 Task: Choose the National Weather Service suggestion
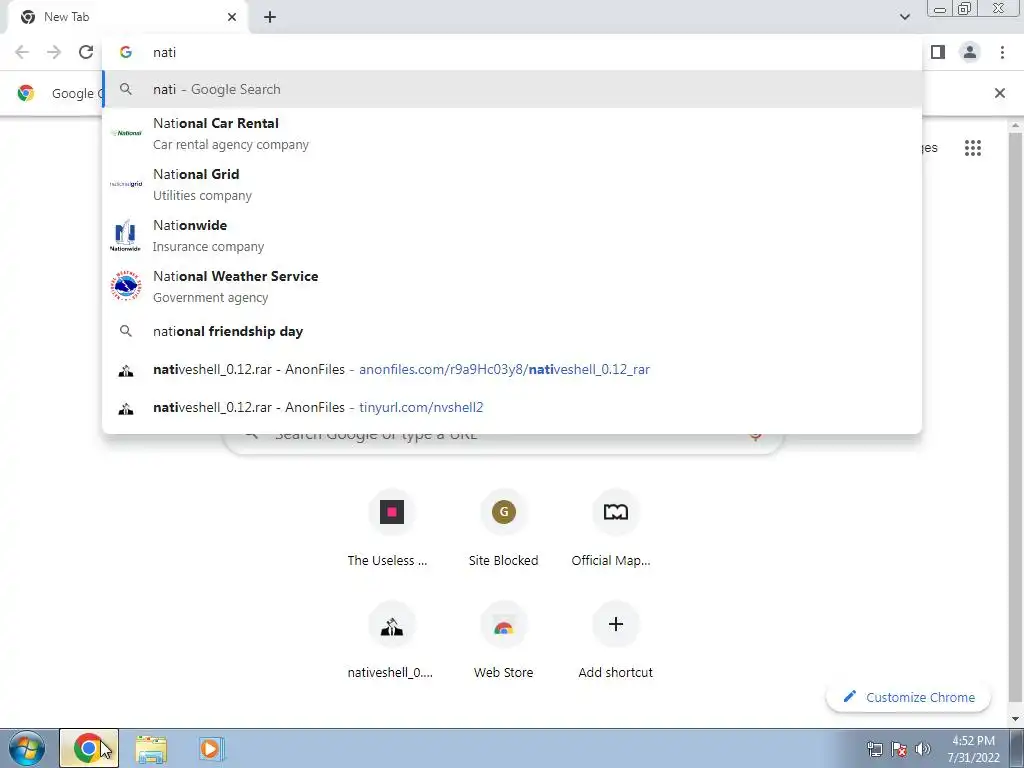pyautogui.click(x=512, y=286)
